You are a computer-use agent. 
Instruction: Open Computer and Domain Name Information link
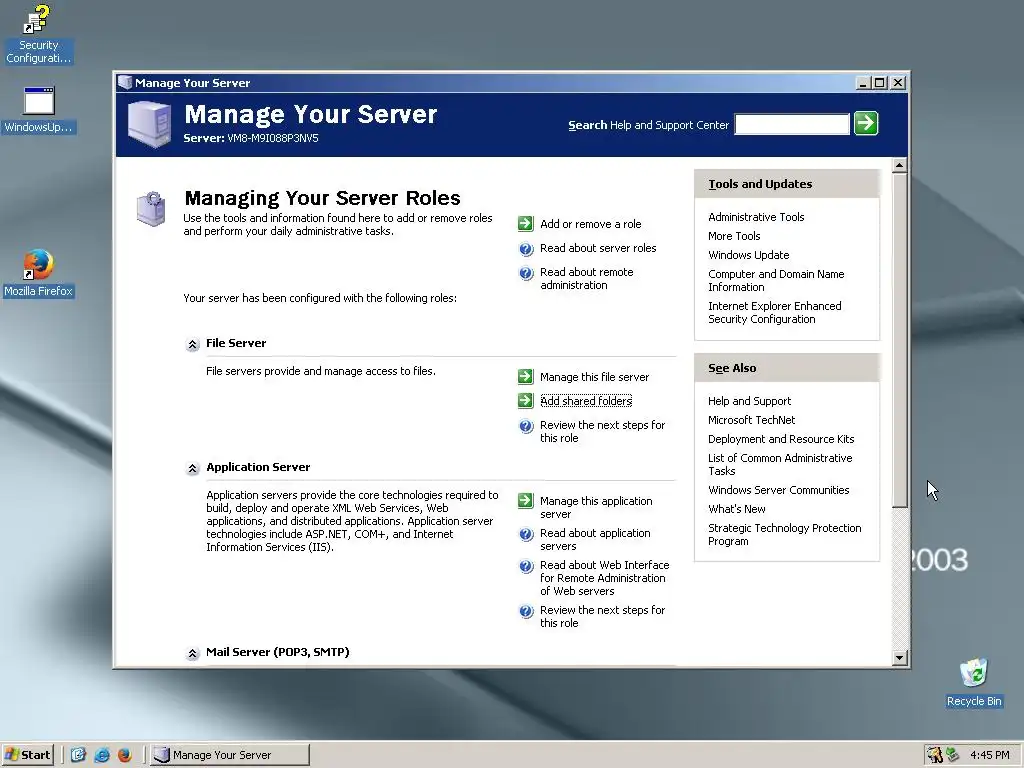click(x=776, y=280)
